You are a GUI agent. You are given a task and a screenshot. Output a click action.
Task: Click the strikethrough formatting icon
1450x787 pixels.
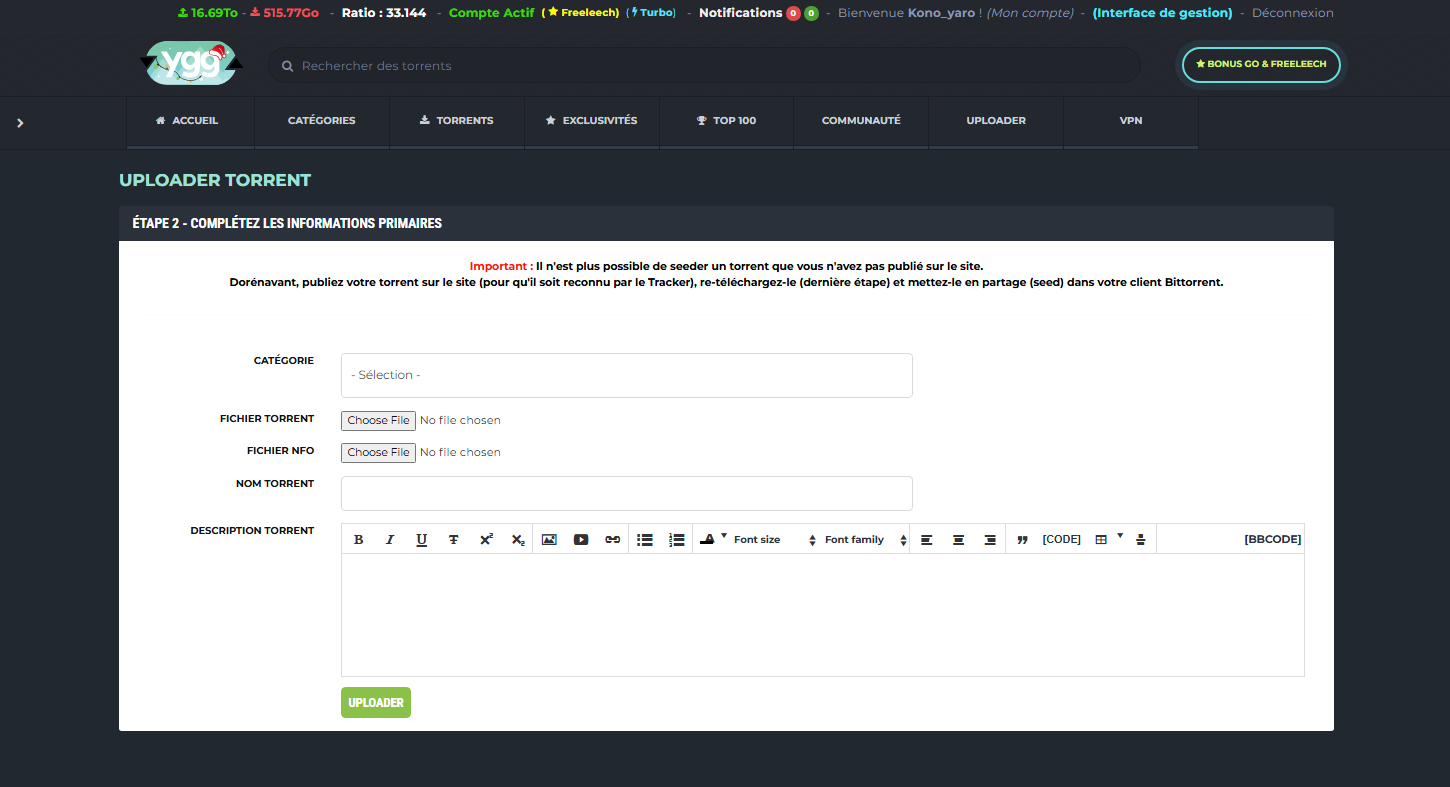tap(453, 540)
